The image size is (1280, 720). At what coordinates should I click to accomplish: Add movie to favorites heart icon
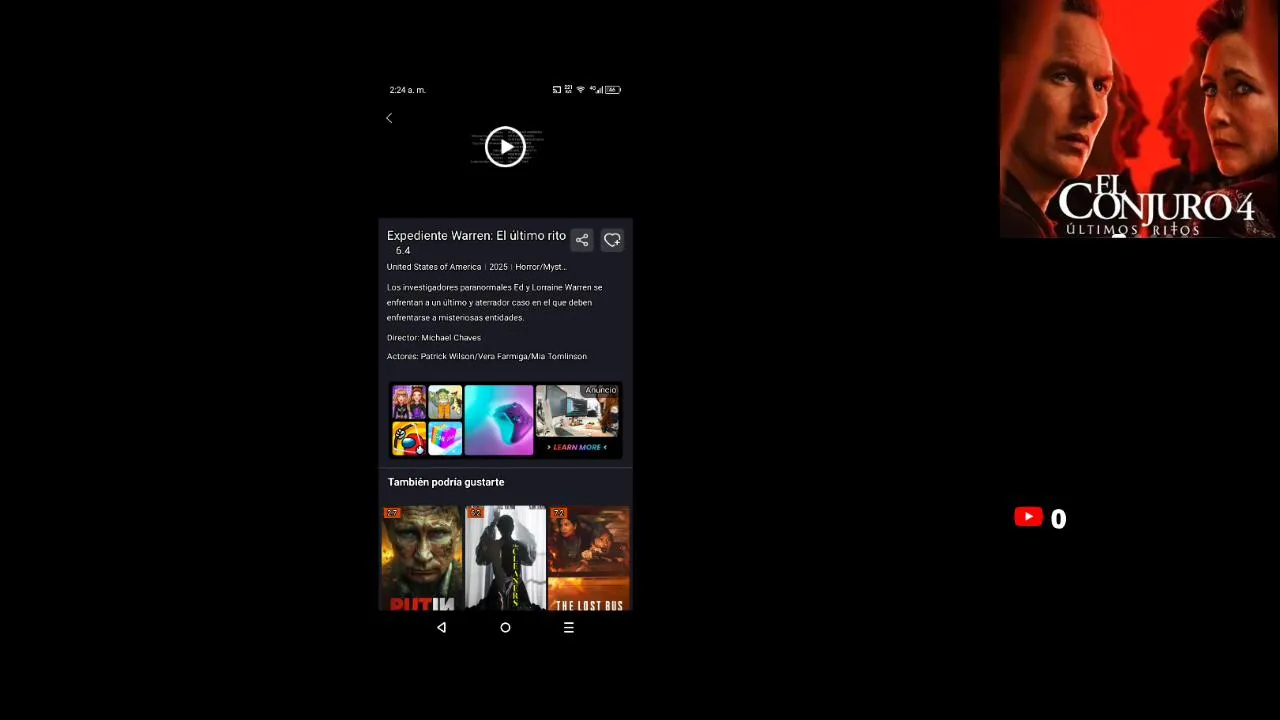tap(612, 240)
